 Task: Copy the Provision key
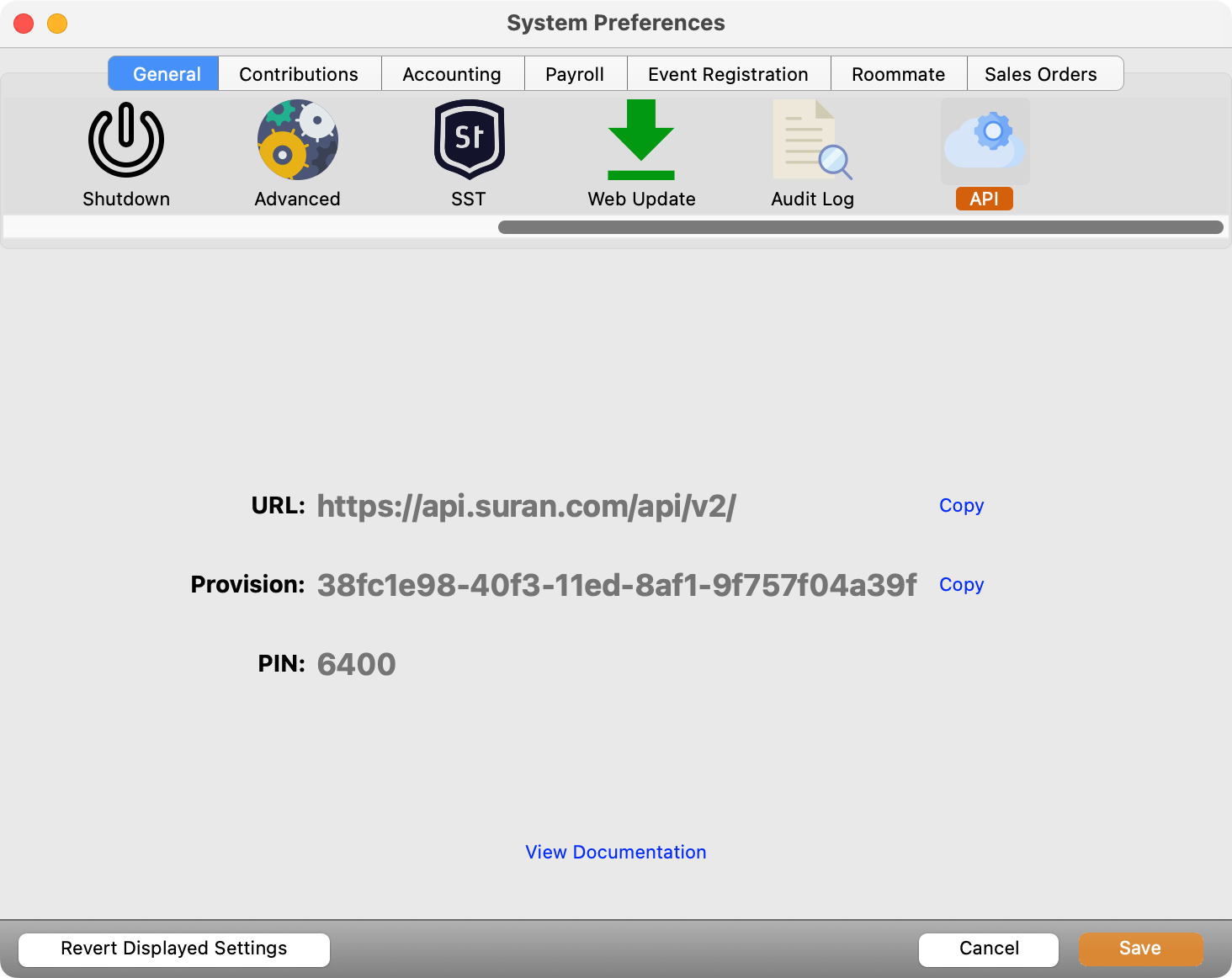[x=961, y=584]
